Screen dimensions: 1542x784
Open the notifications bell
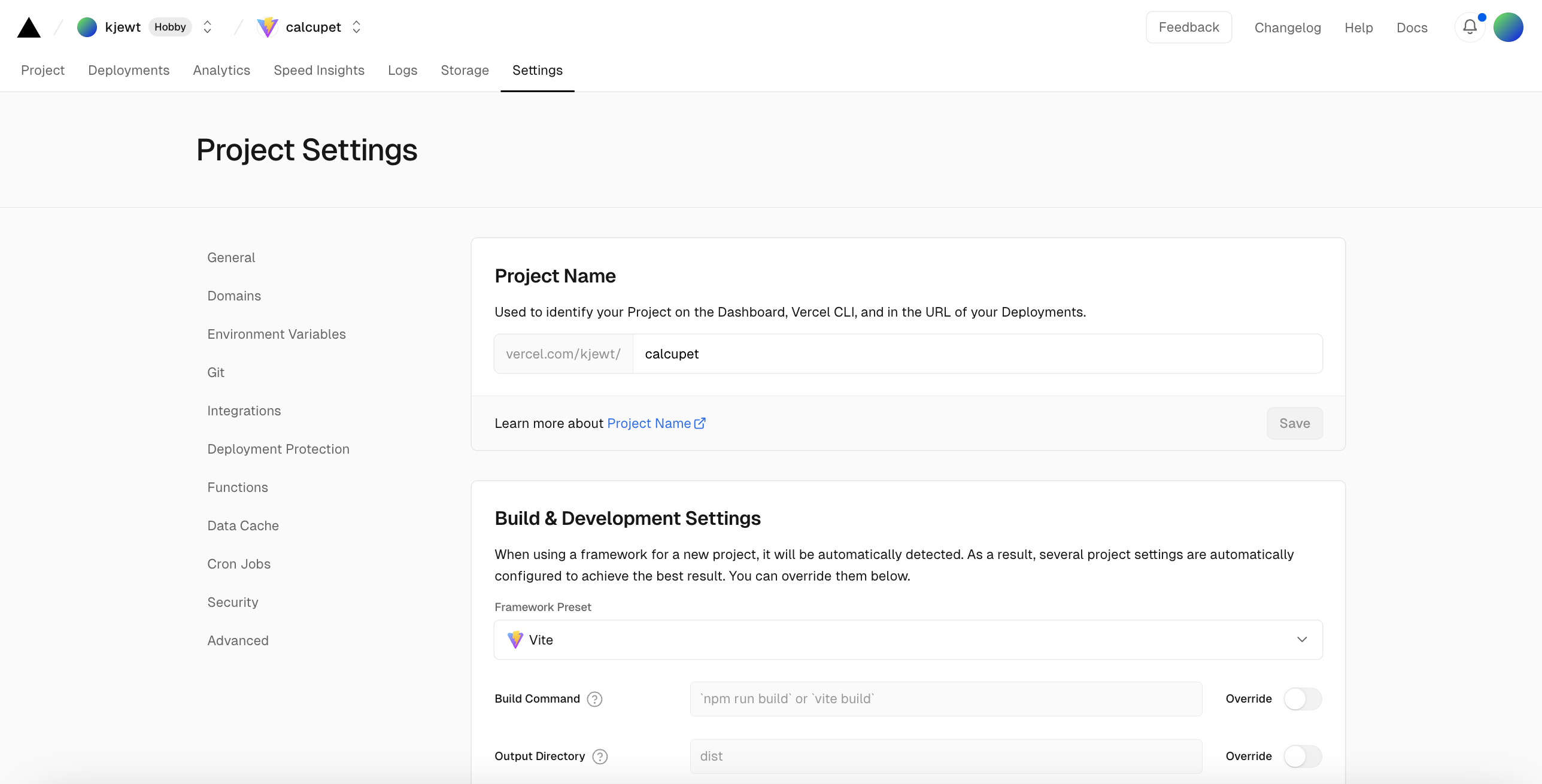tap(1470, 27)
